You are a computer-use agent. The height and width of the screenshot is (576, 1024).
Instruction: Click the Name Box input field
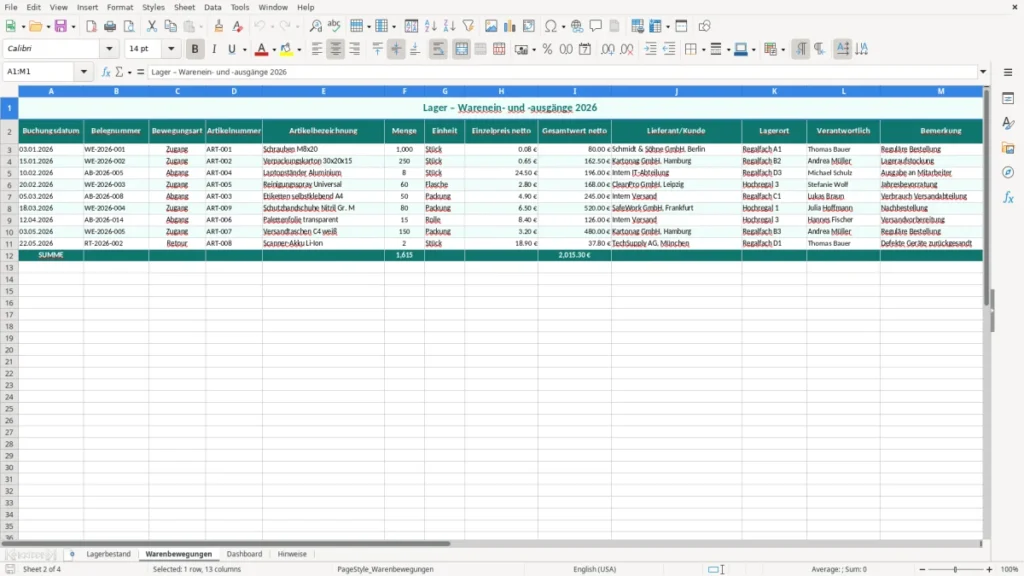(x=40, y=72)
